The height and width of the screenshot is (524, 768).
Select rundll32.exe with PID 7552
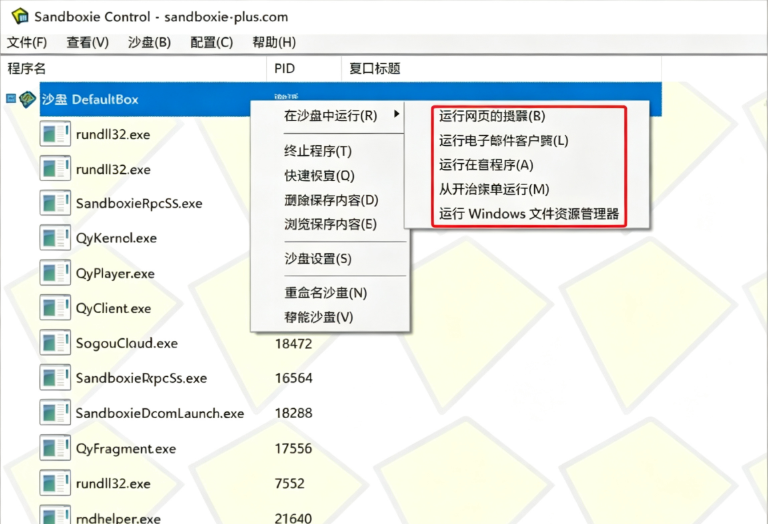tap(113, 483)
